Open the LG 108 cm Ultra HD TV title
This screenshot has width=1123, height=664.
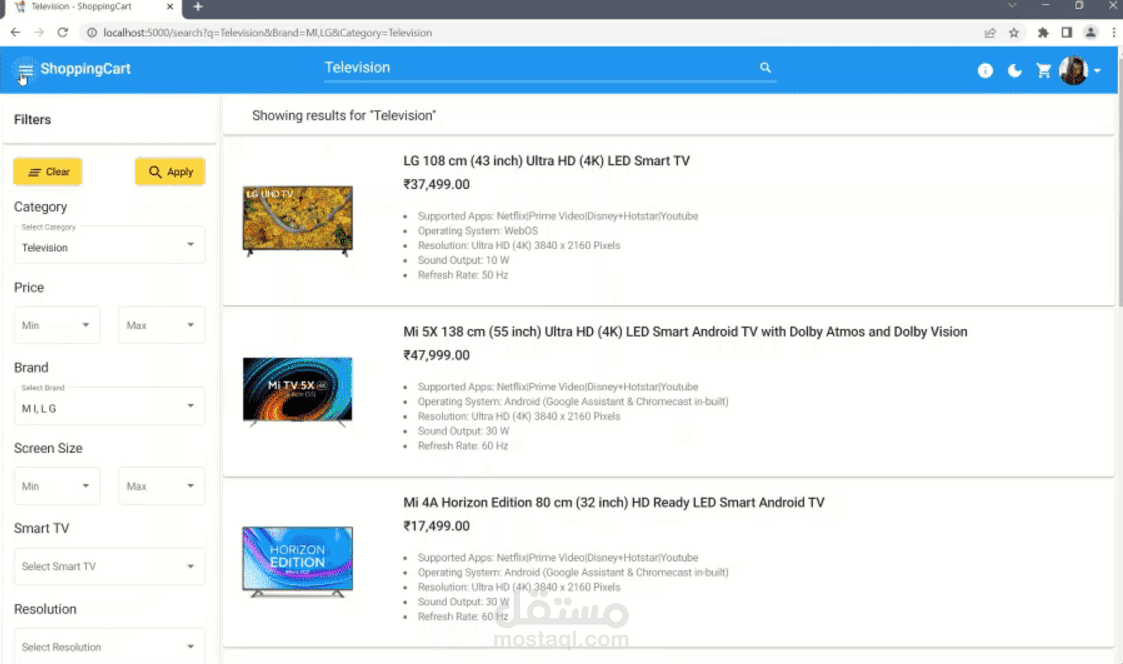point(546,160)
